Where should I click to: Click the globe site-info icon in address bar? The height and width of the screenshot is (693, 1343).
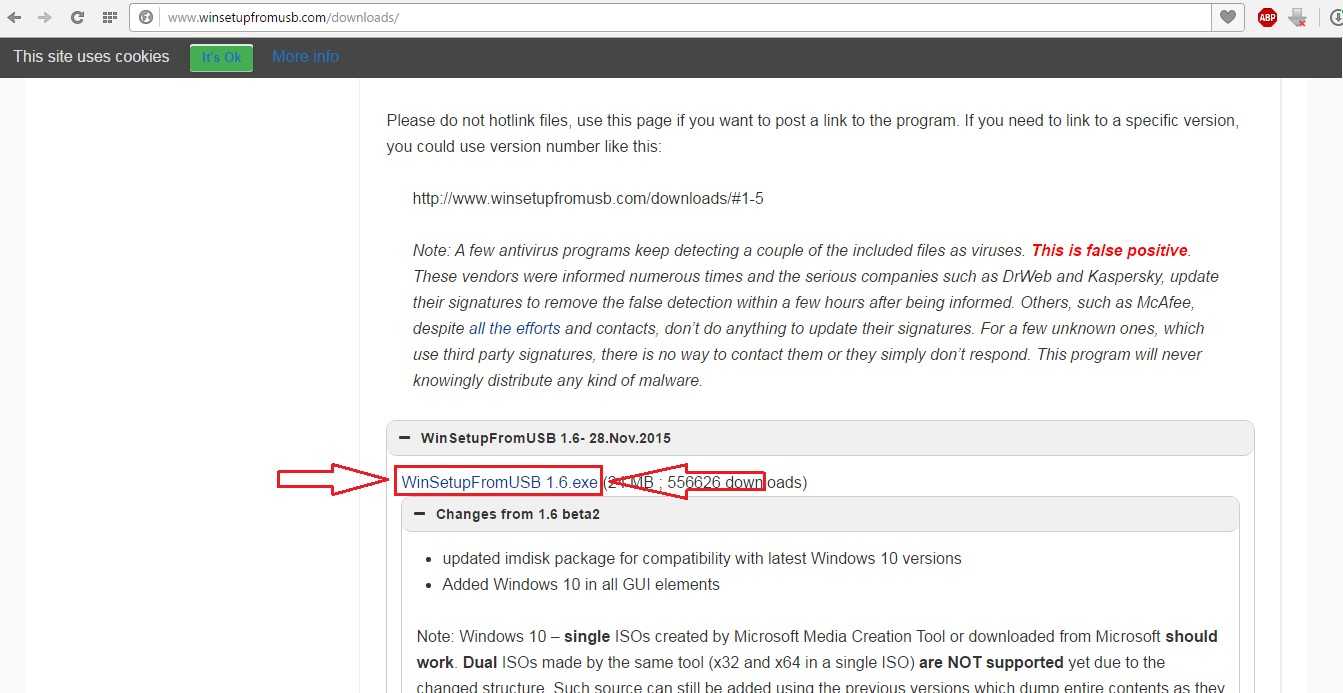coord(146,17)
